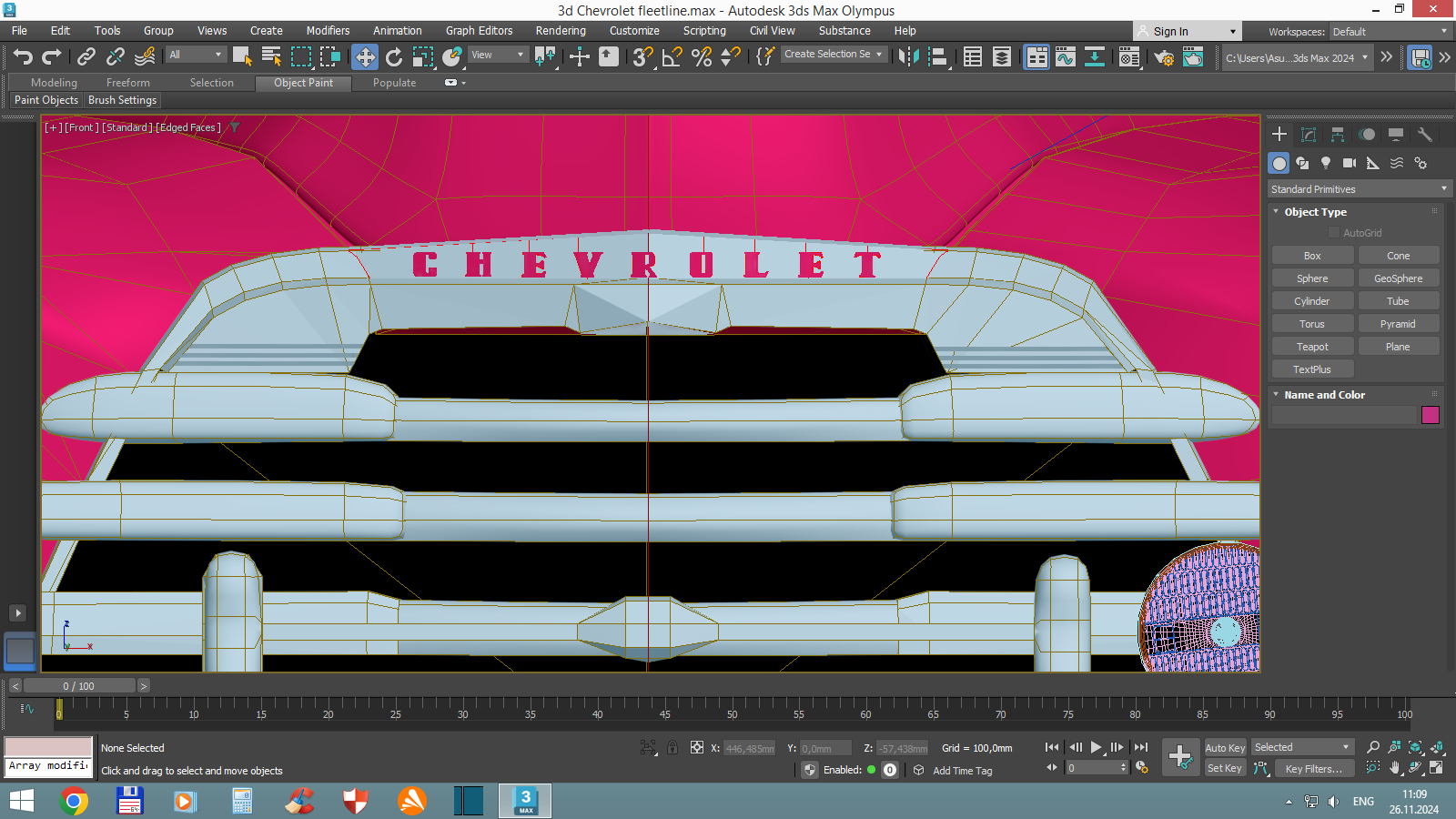The width and height of the screenshot is (1456, 819).
Task: Click the Play Animation button
Action: coord(1097,747)
